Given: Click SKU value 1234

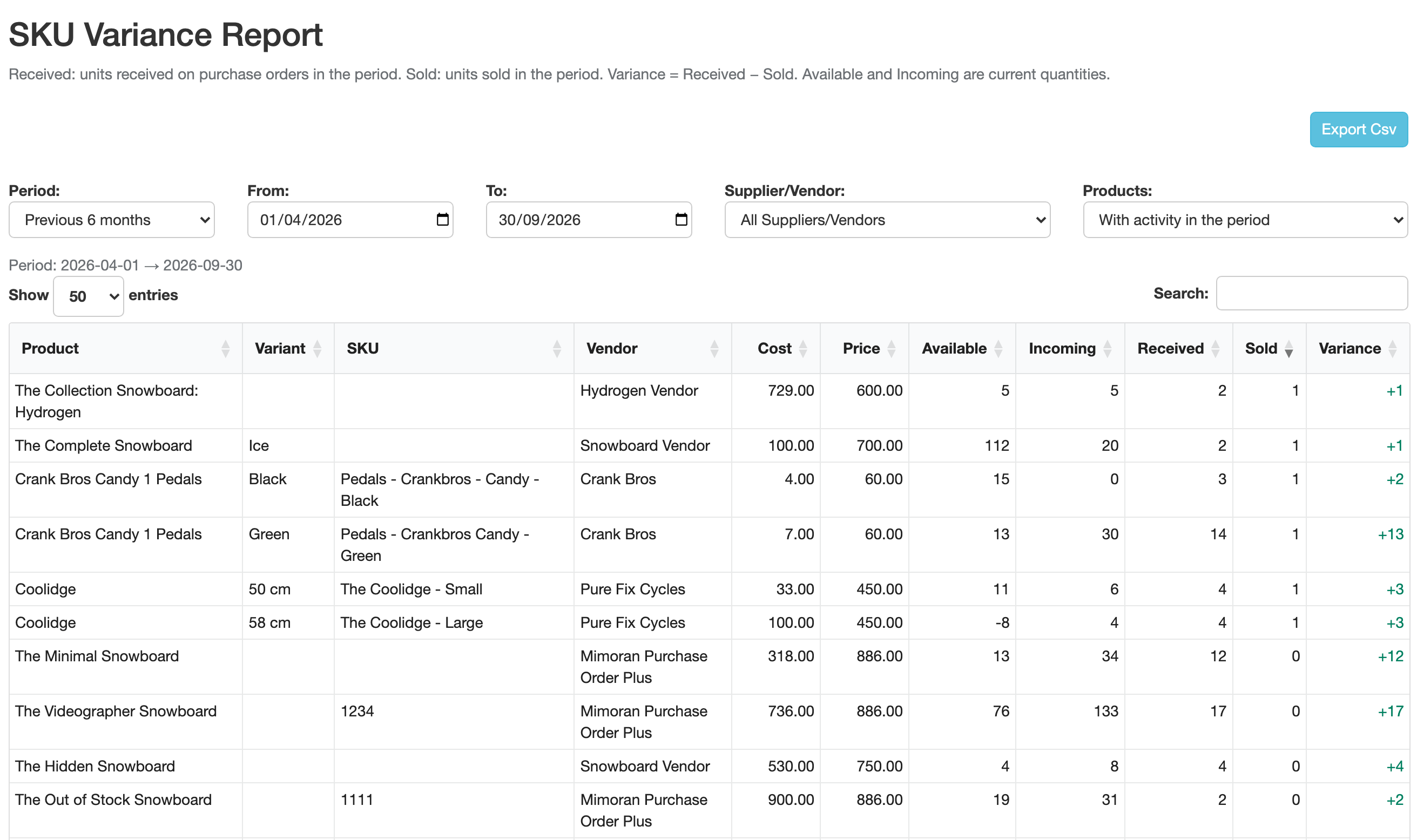Looking at the screenshot, I should [356, 711].
